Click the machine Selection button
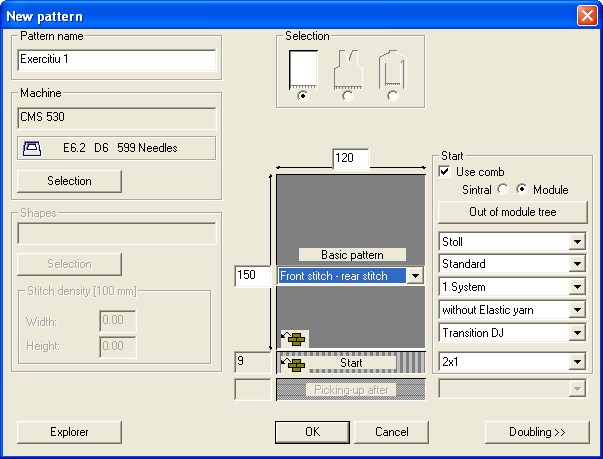This screenshot has width=603, height=459. coord(69,181)
